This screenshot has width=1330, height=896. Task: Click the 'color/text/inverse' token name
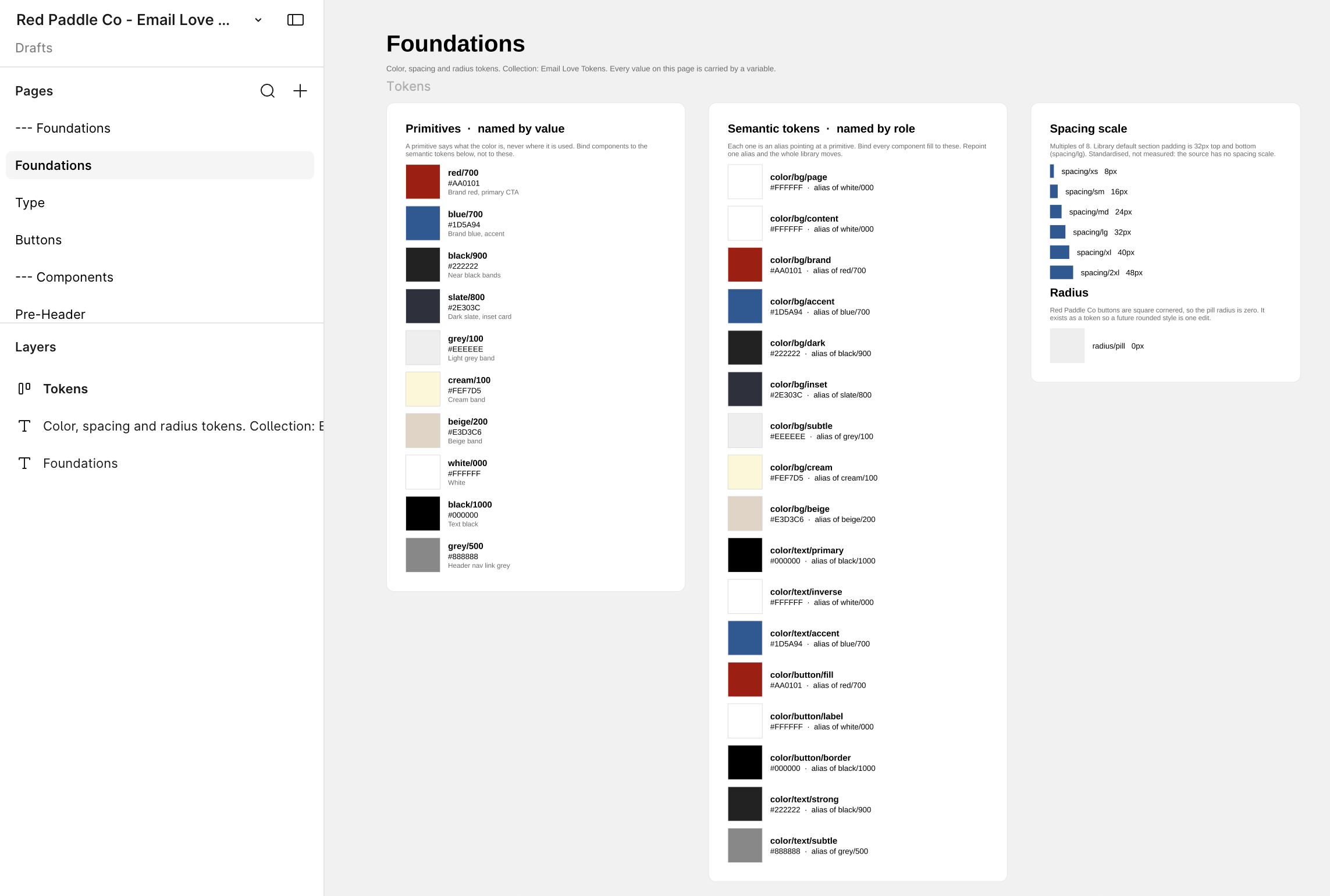(x=806, y=592)
